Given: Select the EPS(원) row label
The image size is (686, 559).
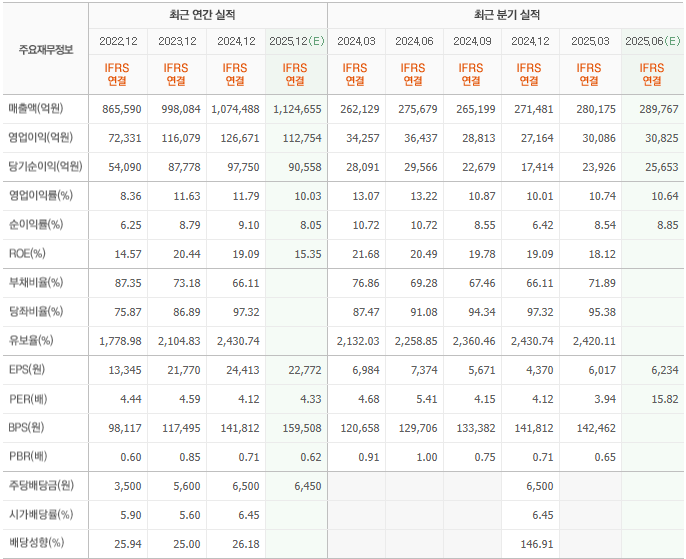Looking at the screenshot, I should (27, 370).
